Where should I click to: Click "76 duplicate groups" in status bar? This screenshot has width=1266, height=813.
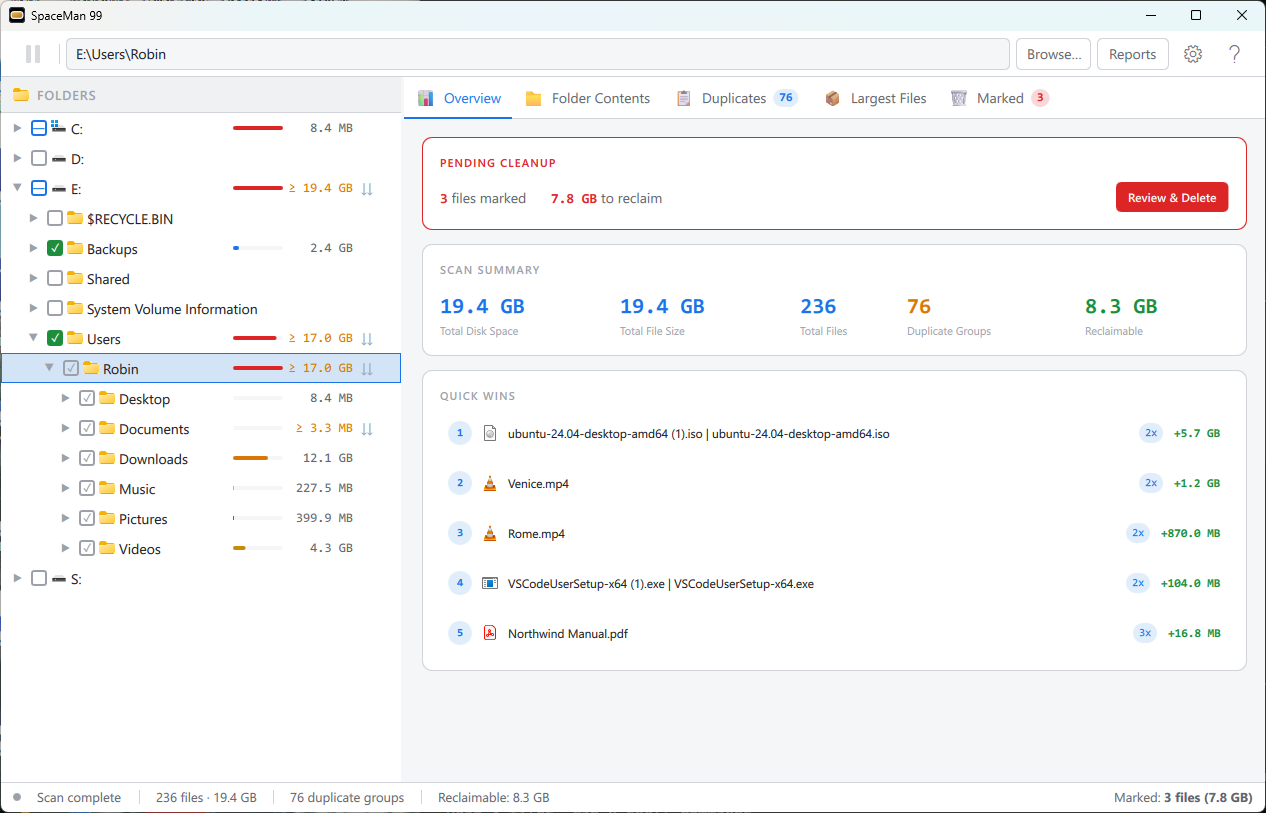347,797
